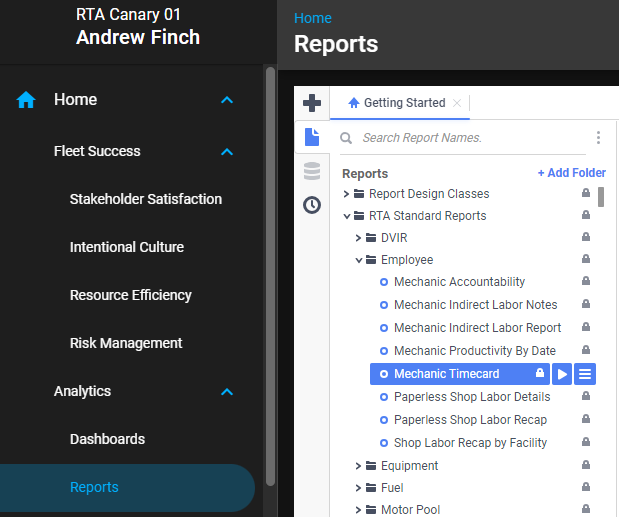619x517 pixels.
Task: Expand the Equipment folder
Action: pos(359,466)
